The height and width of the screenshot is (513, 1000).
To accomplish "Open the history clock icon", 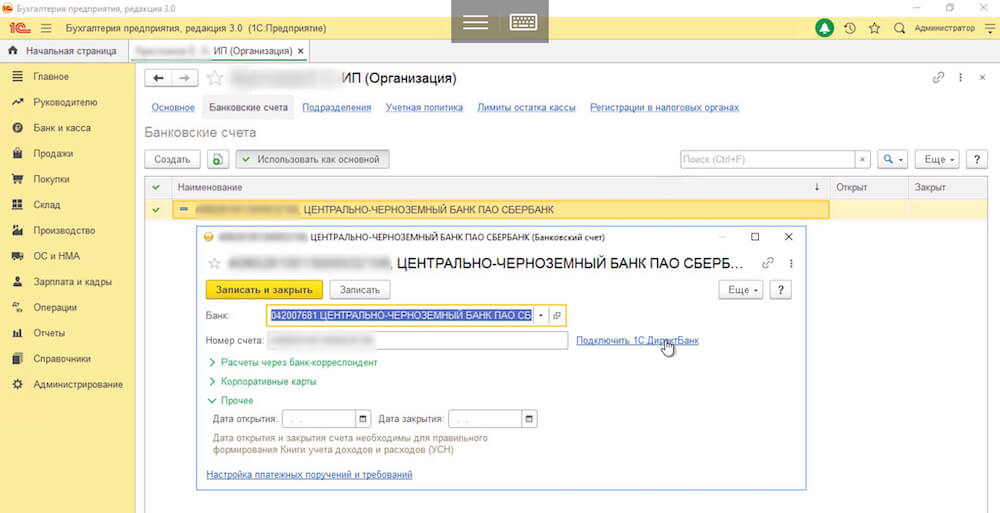I will click(x=849, y=29).
